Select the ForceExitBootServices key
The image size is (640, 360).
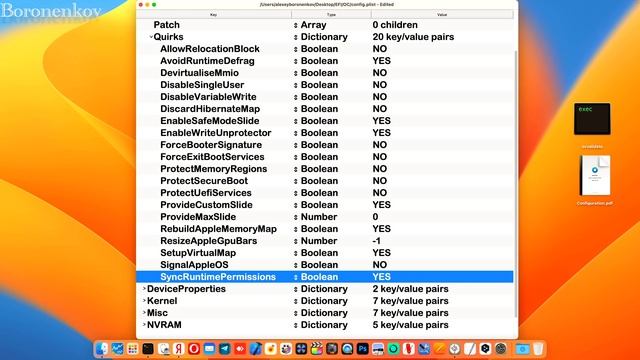point(212,157)
